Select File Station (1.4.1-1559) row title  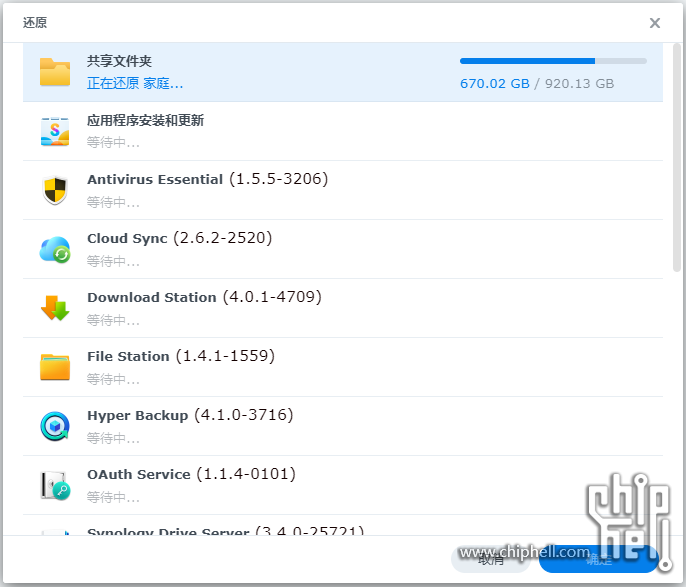[181, 356]
